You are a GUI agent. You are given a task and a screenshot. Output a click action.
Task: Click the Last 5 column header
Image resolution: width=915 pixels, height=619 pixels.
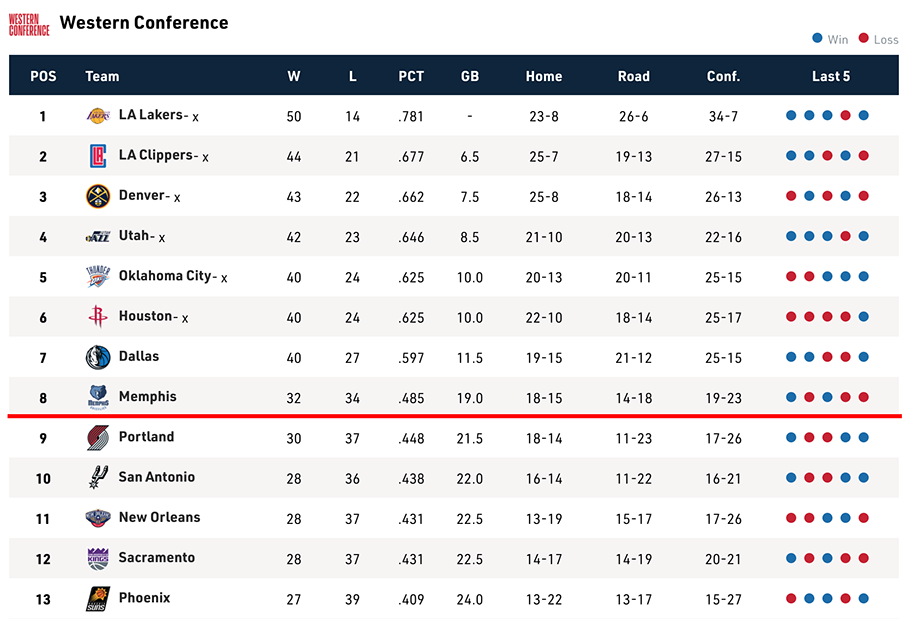click(x=831, y=76)
